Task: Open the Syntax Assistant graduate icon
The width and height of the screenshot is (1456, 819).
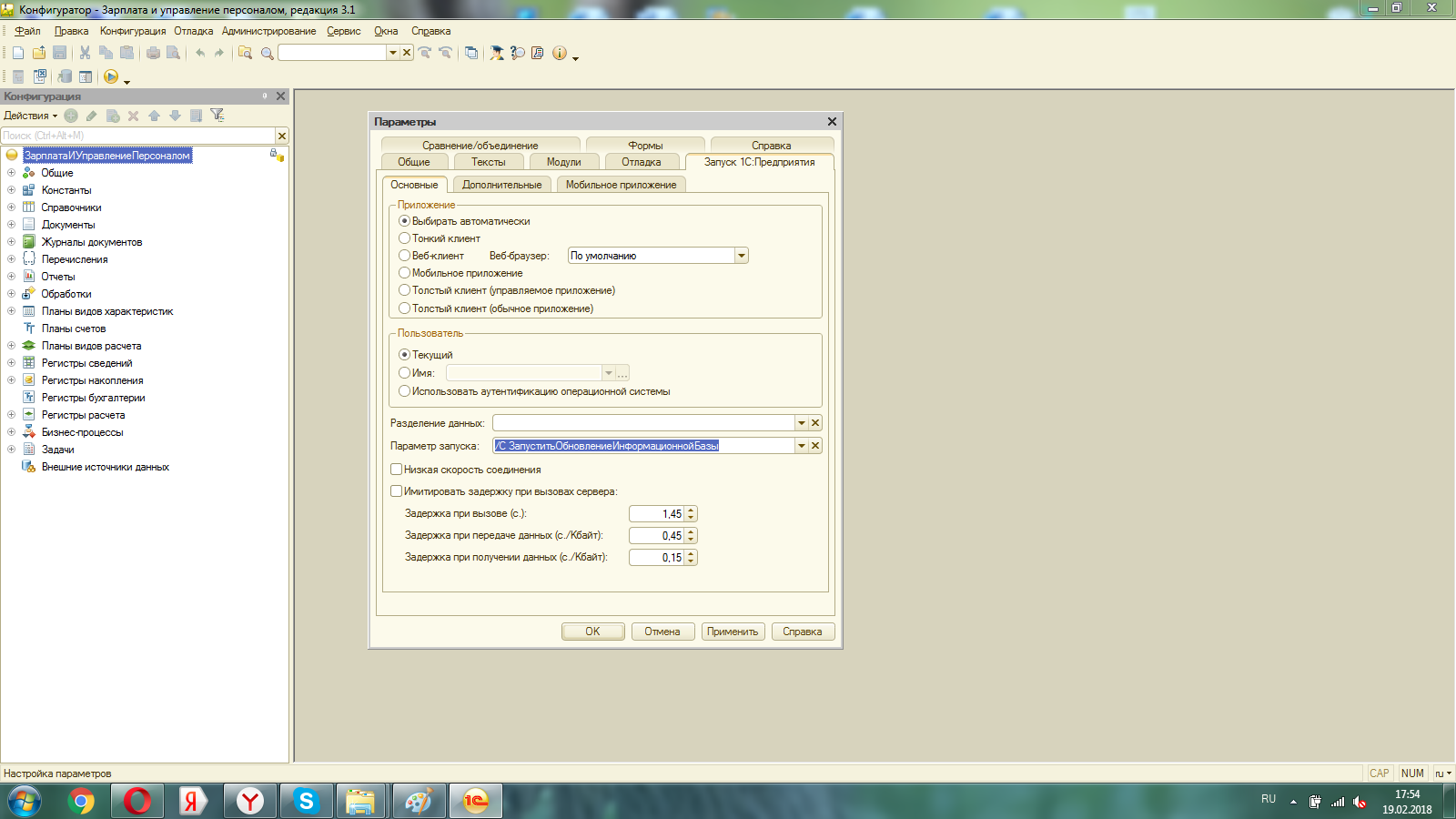Action: click(x=497, y=53)
